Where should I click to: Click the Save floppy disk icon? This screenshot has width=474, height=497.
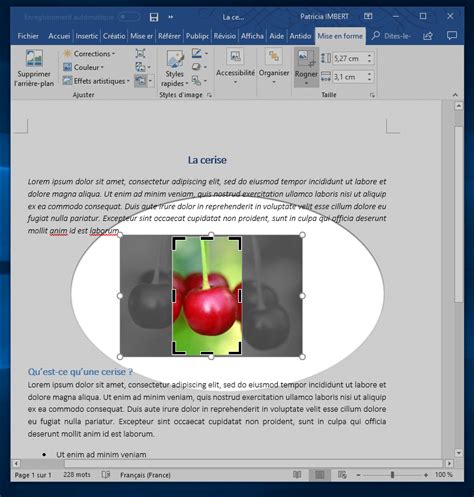154,17
